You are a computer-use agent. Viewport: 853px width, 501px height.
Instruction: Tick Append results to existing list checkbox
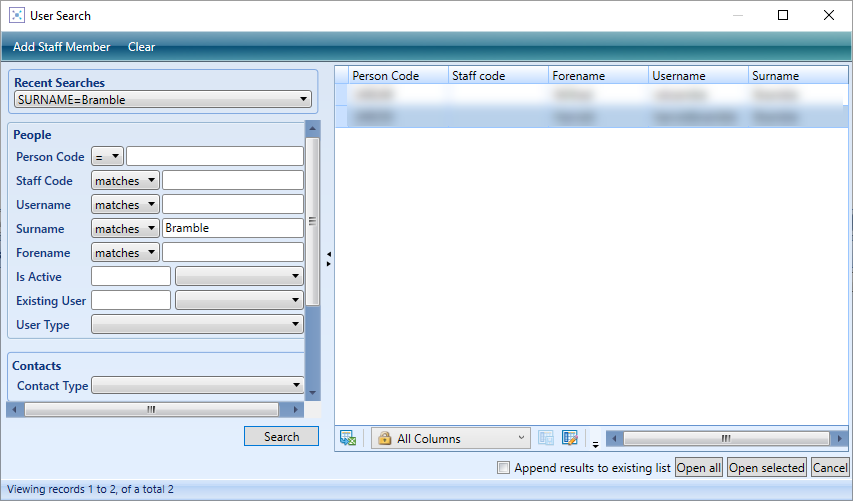503,467
